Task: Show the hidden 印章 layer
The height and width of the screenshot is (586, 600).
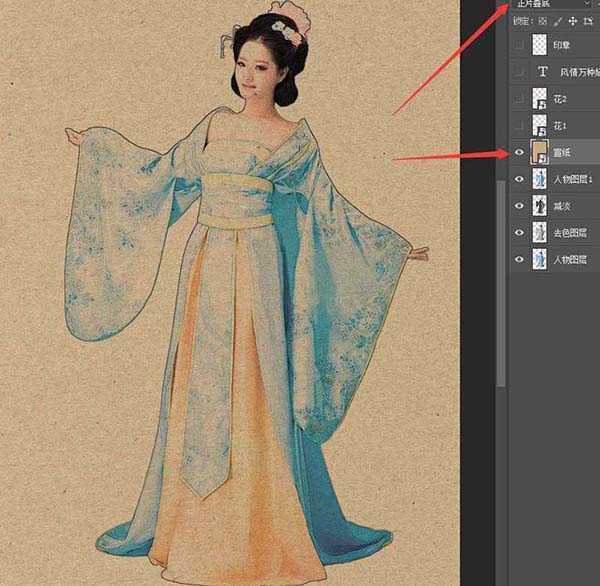Action: coord(517,45)
